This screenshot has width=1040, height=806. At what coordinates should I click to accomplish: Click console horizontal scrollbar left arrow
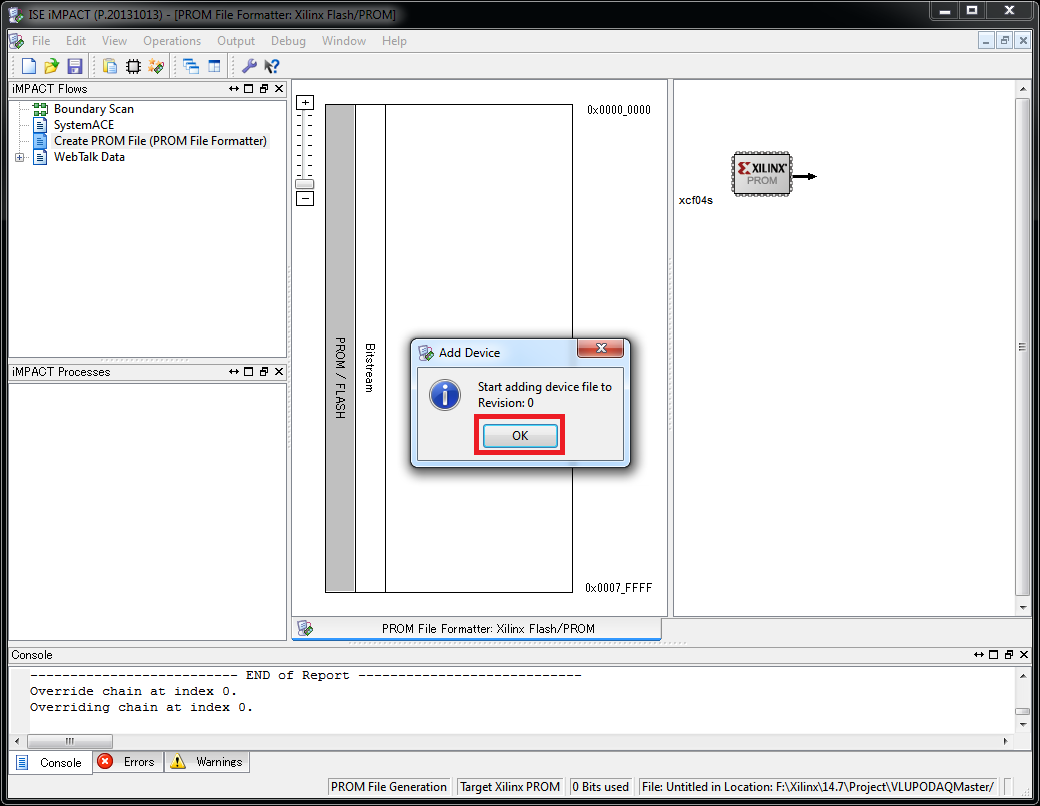[17, 741]
